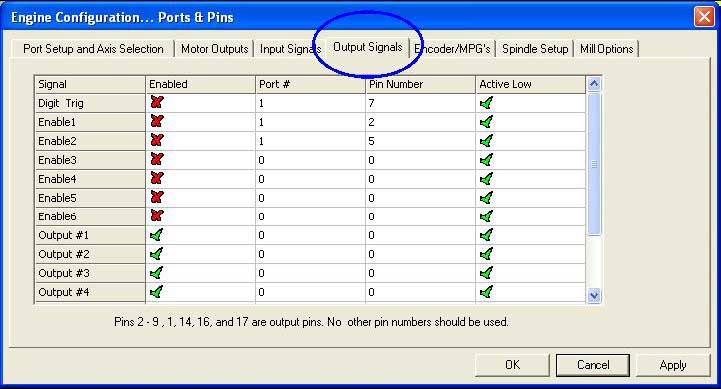Toggle Active Low check for Output #1
Viewport: 721px width, 389px height.
click(x=486, y=235)
